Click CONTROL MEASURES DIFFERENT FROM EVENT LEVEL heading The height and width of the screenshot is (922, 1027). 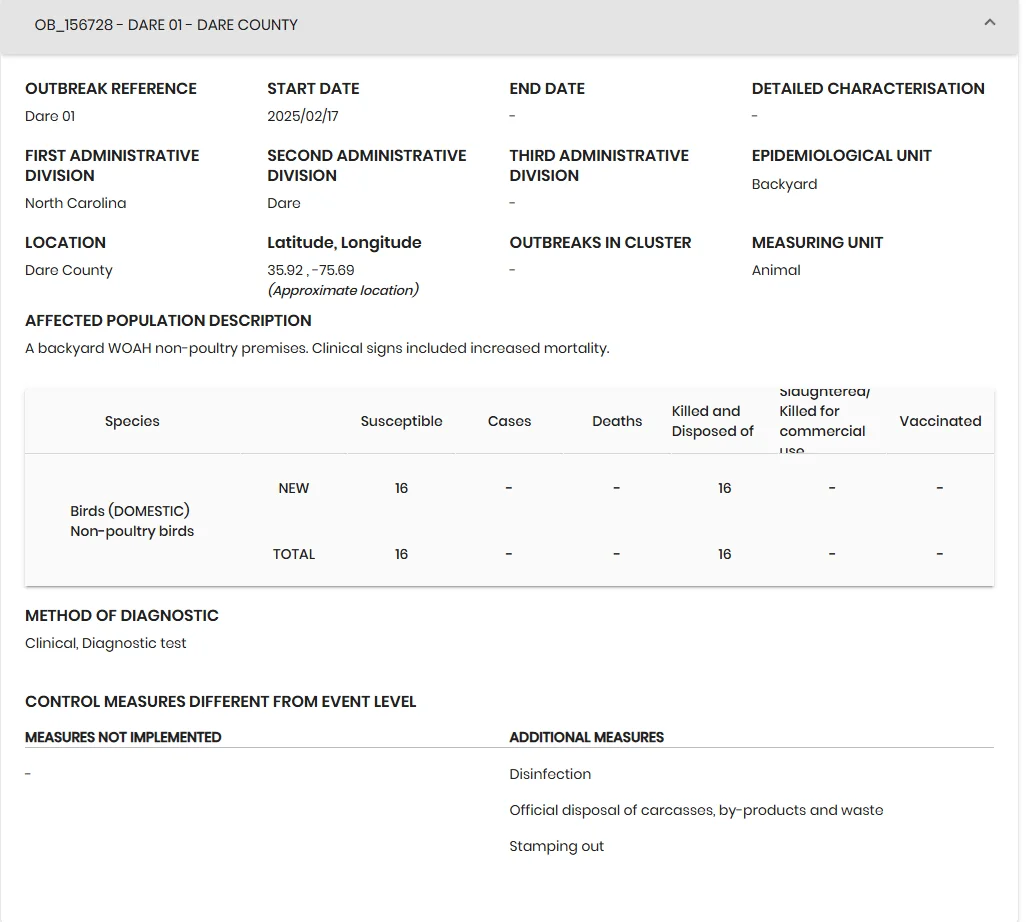click(221, 701)
